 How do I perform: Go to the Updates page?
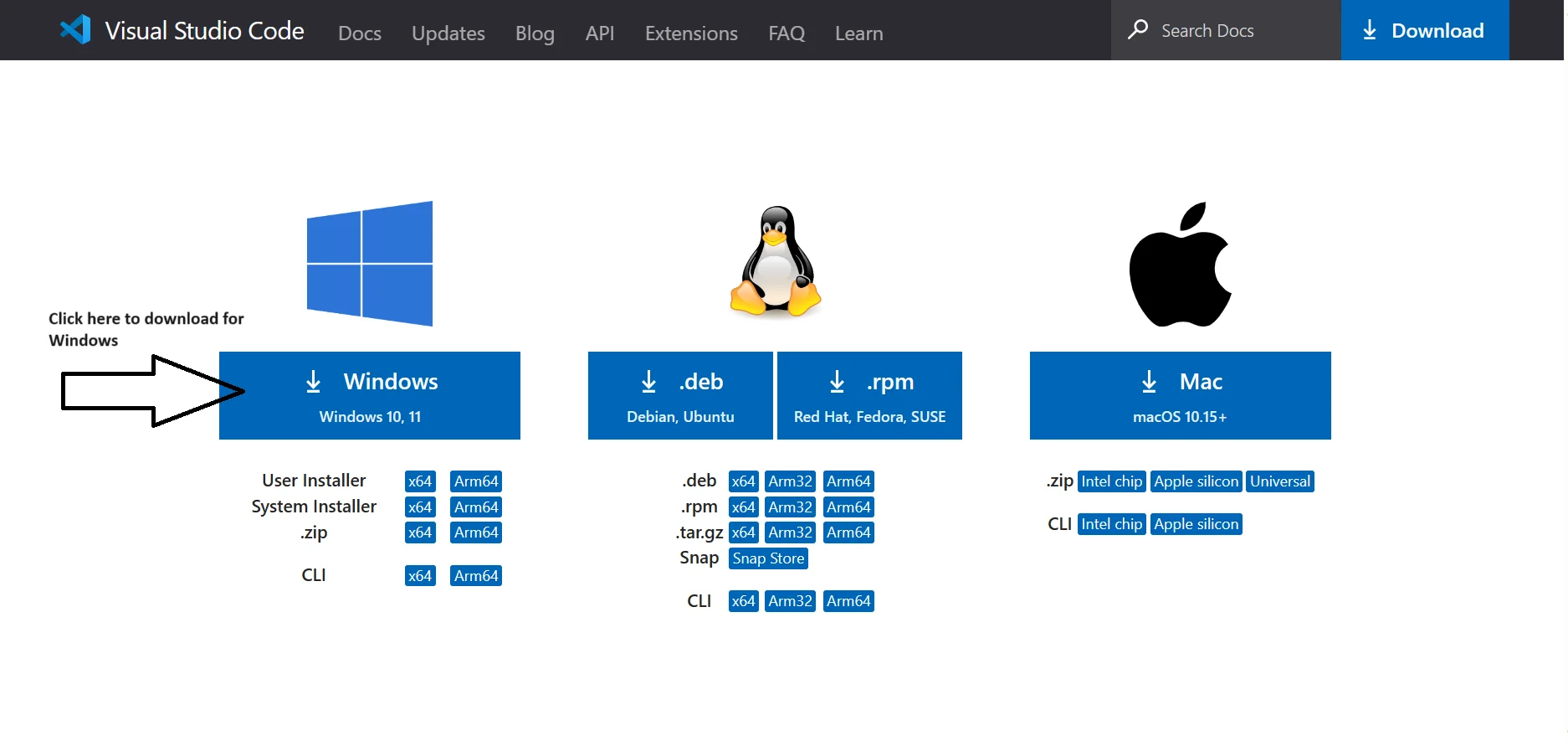point(448,33)
